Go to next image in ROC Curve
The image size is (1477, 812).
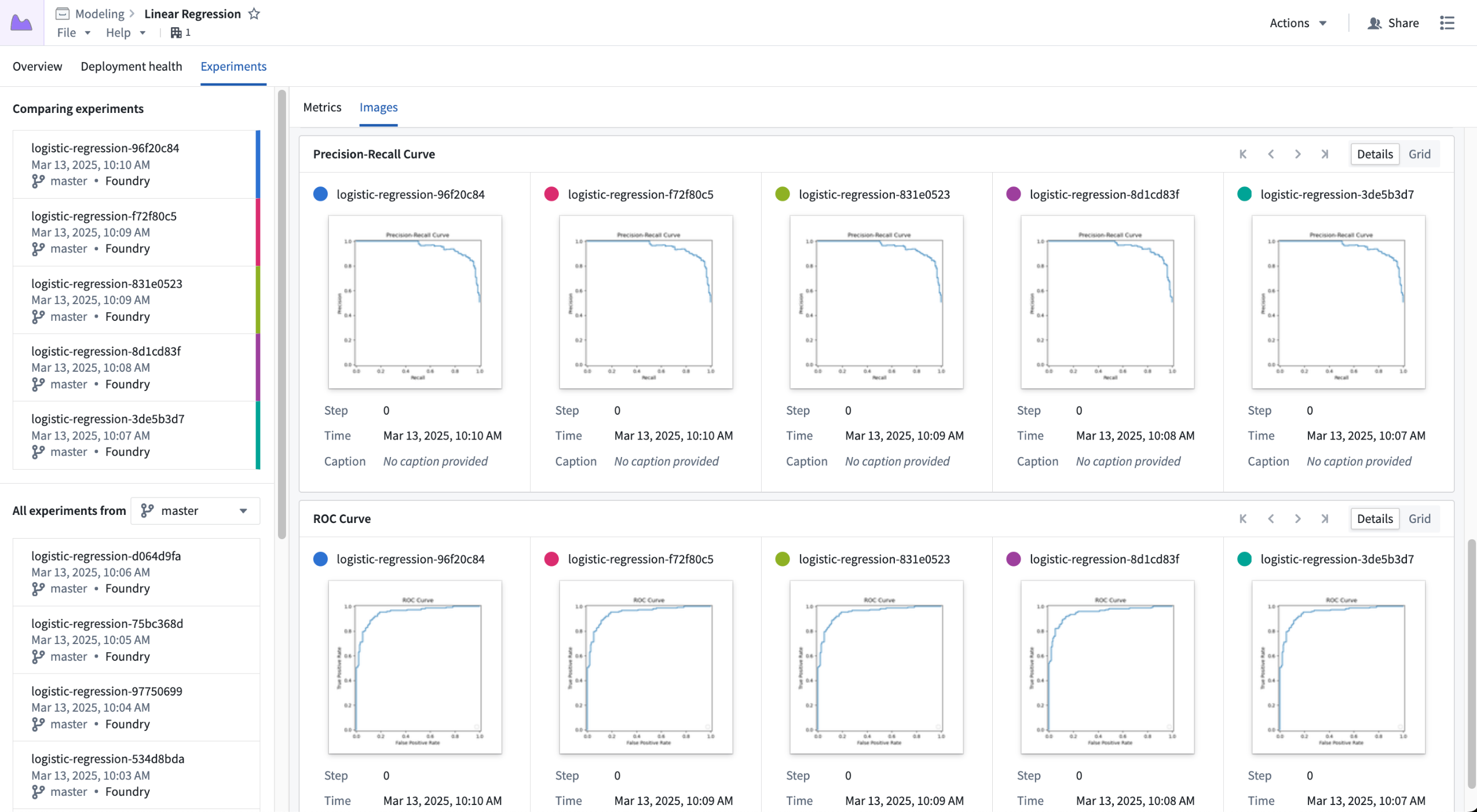[1297, 518]
